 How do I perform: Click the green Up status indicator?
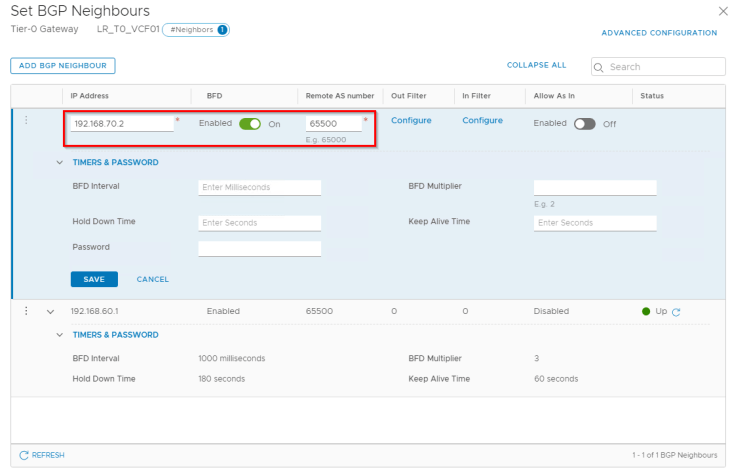pyautogui.click(x=646, y=311)
